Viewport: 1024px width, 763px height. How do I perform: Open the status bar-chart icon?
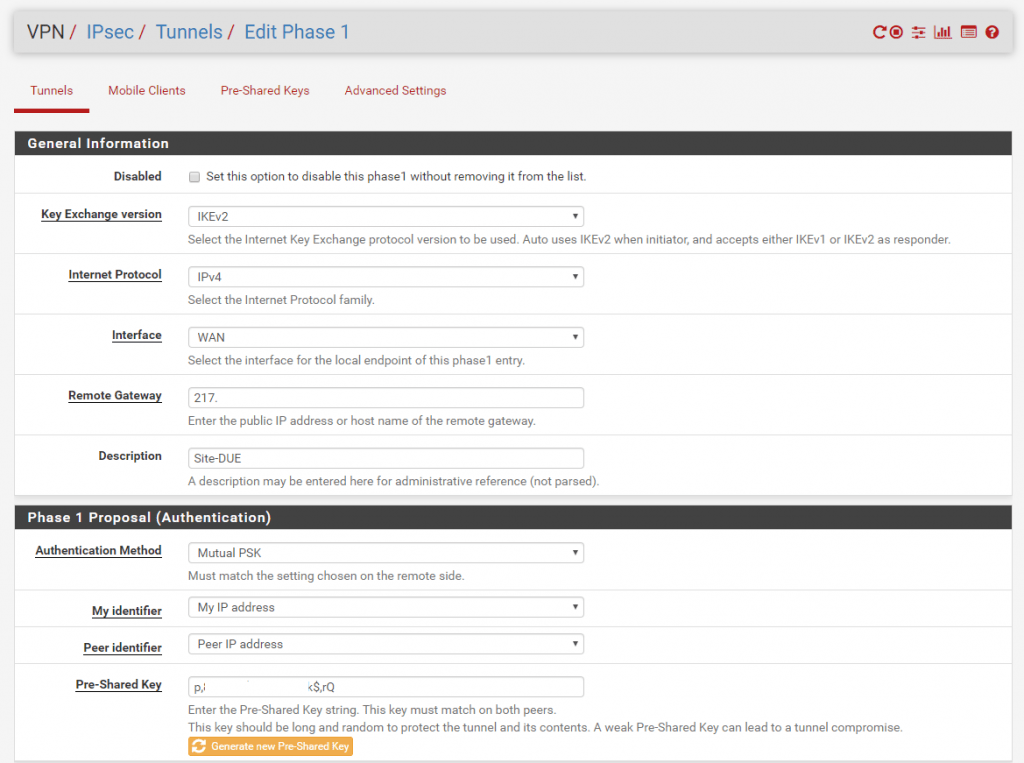pyautogui.click(x=942, y=32)
